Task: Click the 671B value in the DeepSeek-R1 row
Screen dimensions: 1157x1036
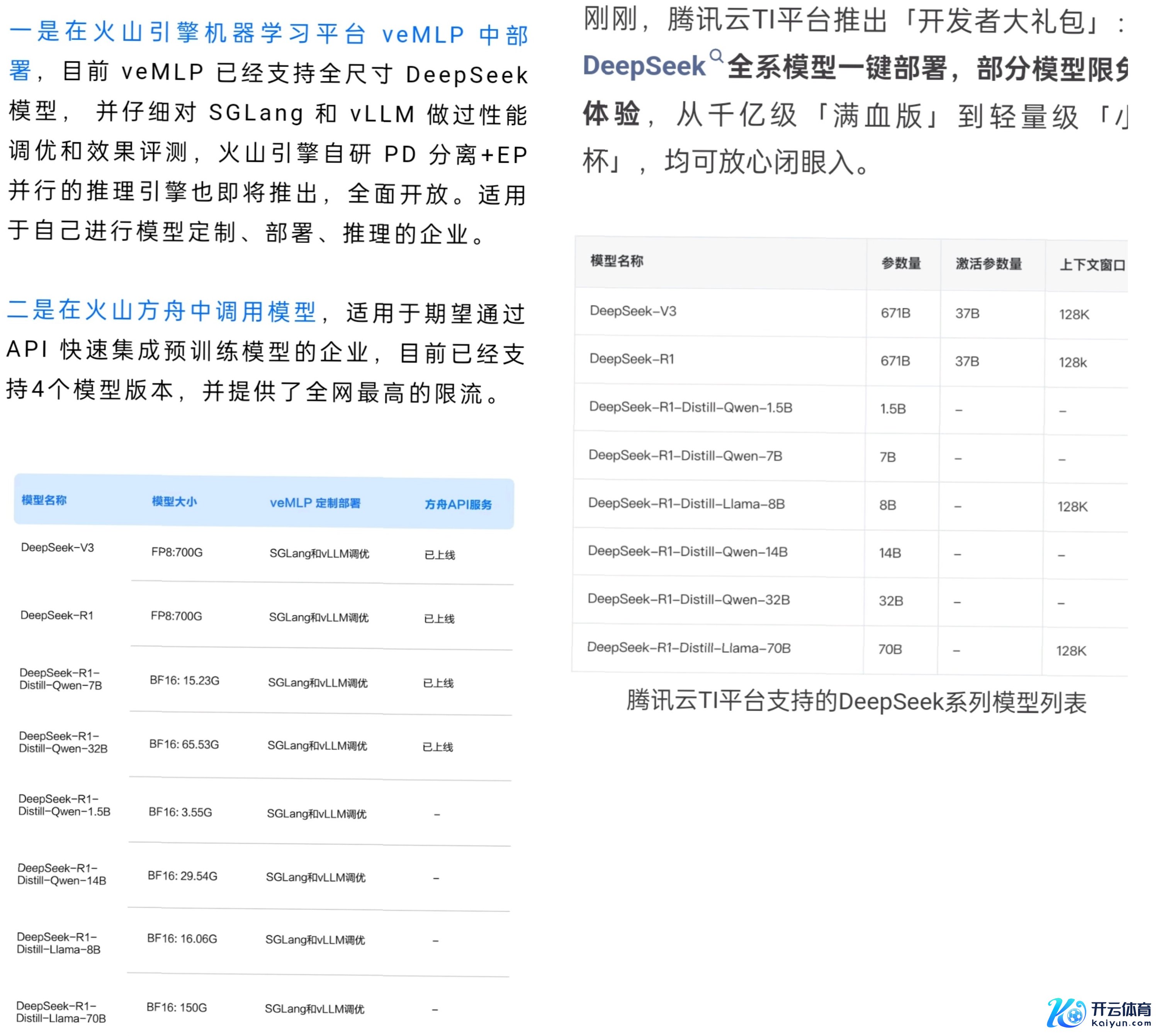Action: (895, 361)
